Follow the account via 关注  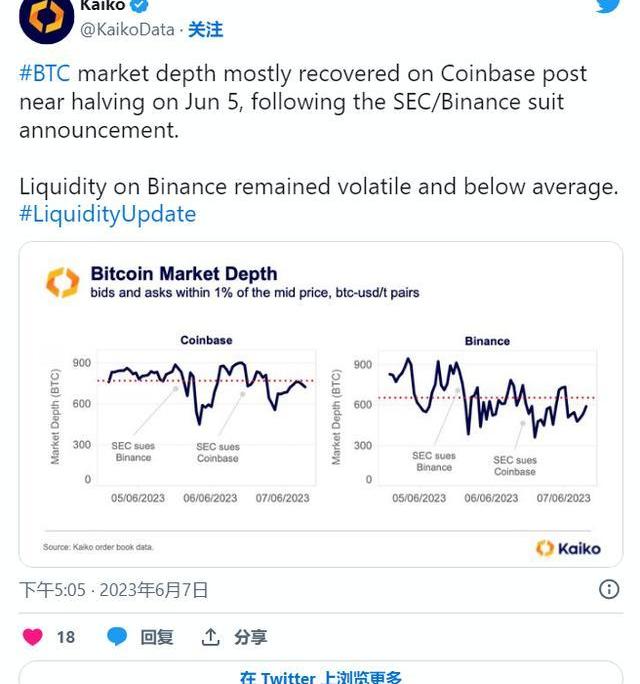click(206, 30)
